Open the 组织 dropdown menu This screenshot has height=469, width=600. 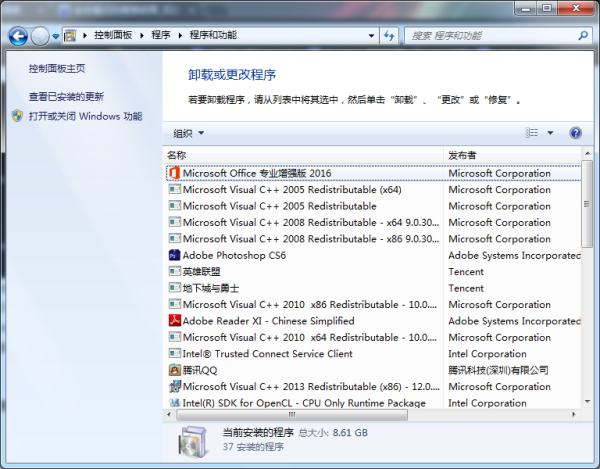pyautogui.click(x=188, y=133)
